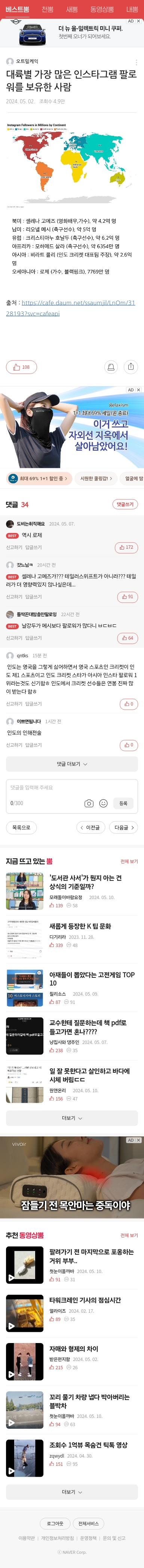Click the notification bell icon under the post
This screenshot has width=144, height=1568.
click(x=111, y=366)
